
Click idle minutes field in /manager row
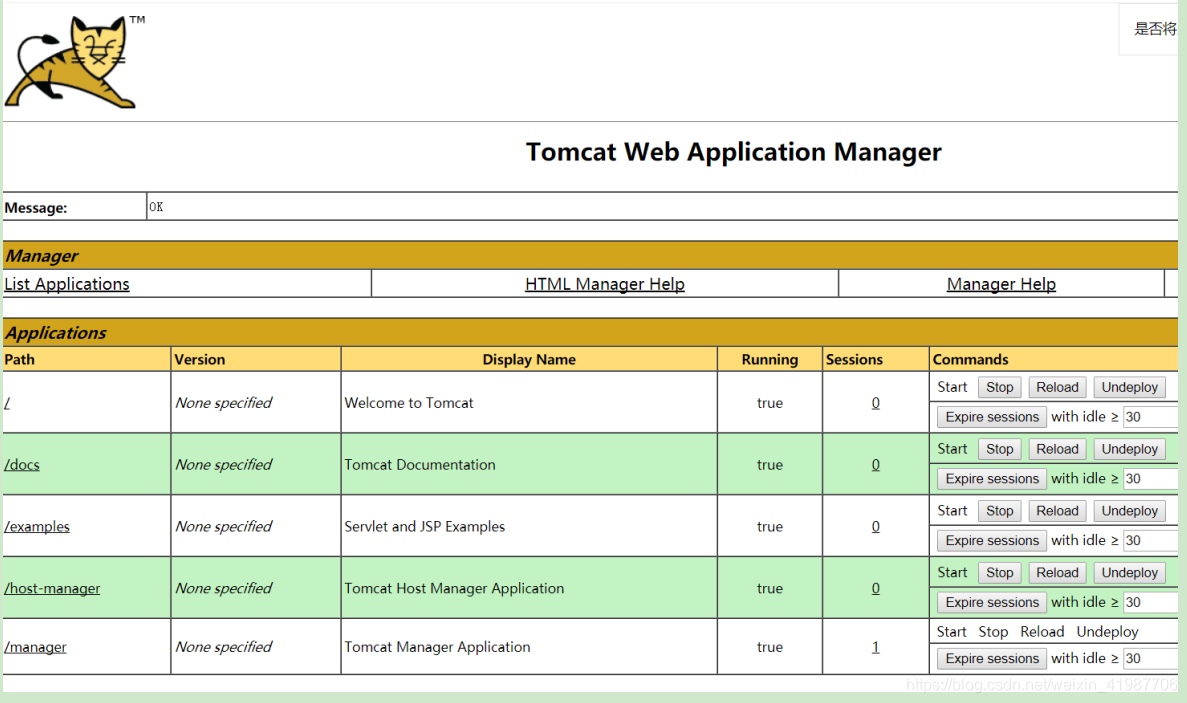pos(1151,659)
